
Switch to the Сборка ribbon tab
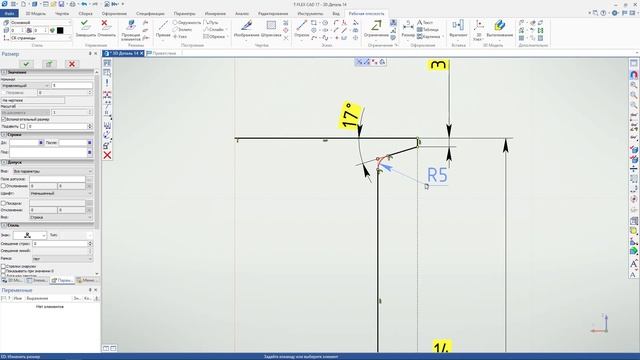[x=85, y=13]
